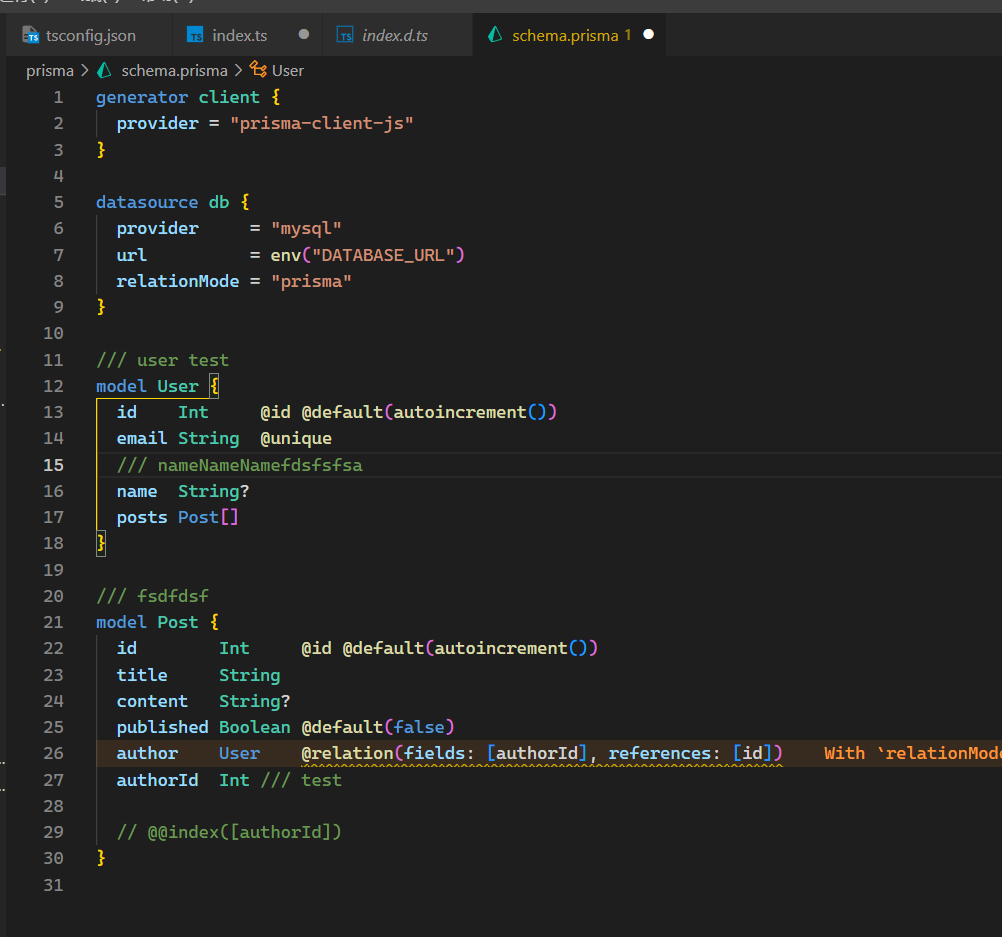Open the schema.prisma breadcrumb dropdown

pos(174,70)
